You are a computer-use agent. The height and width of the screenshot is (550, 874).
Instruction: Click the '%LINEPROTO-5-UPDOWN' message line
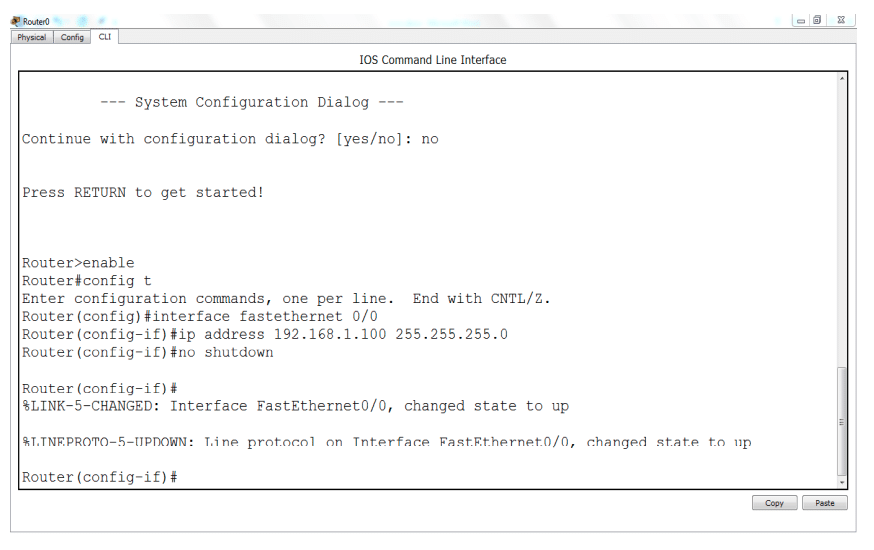pos(387,442)
